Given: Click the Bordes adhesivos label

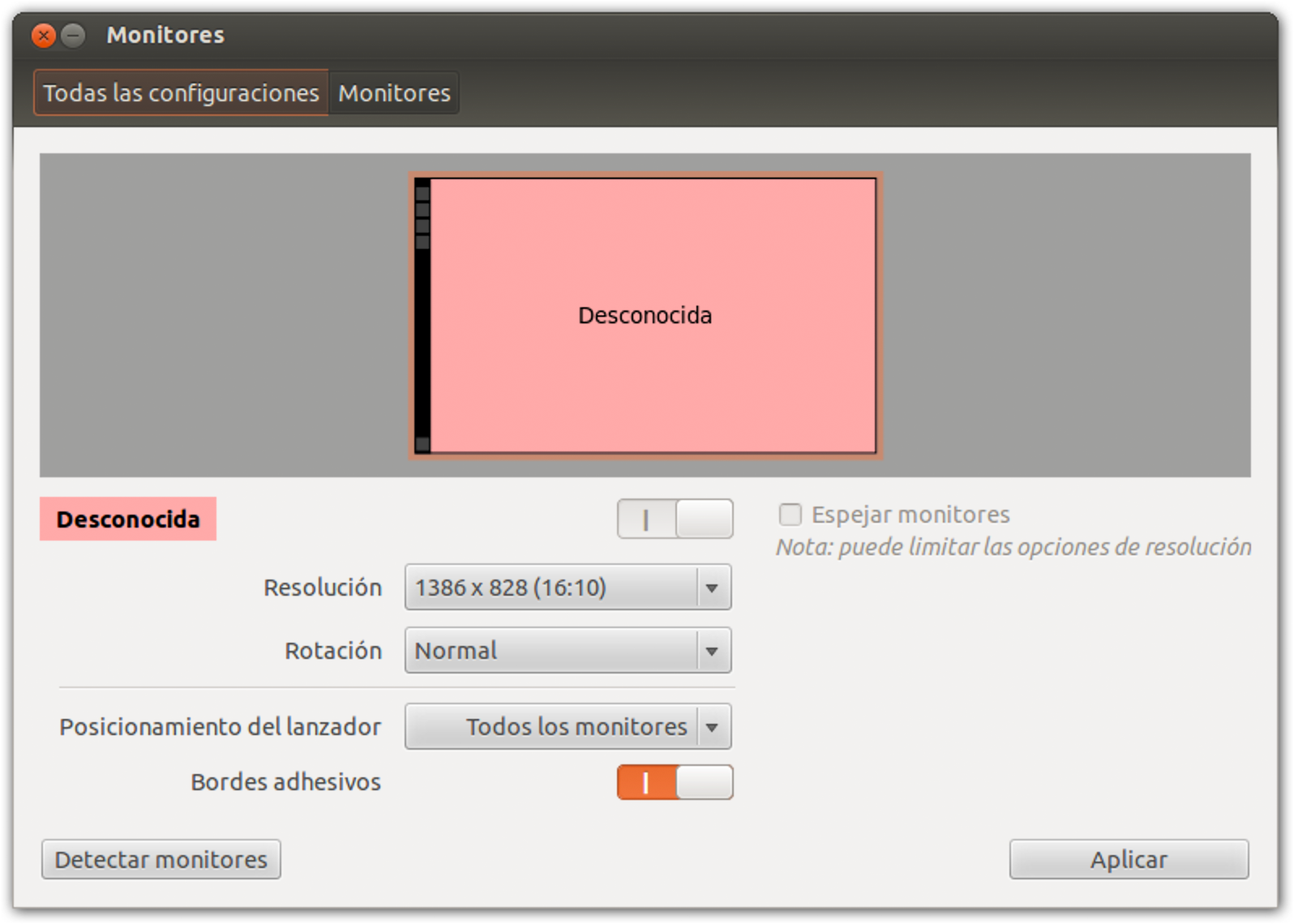Looking at the screenshot, I should click(x=285, y=782).
